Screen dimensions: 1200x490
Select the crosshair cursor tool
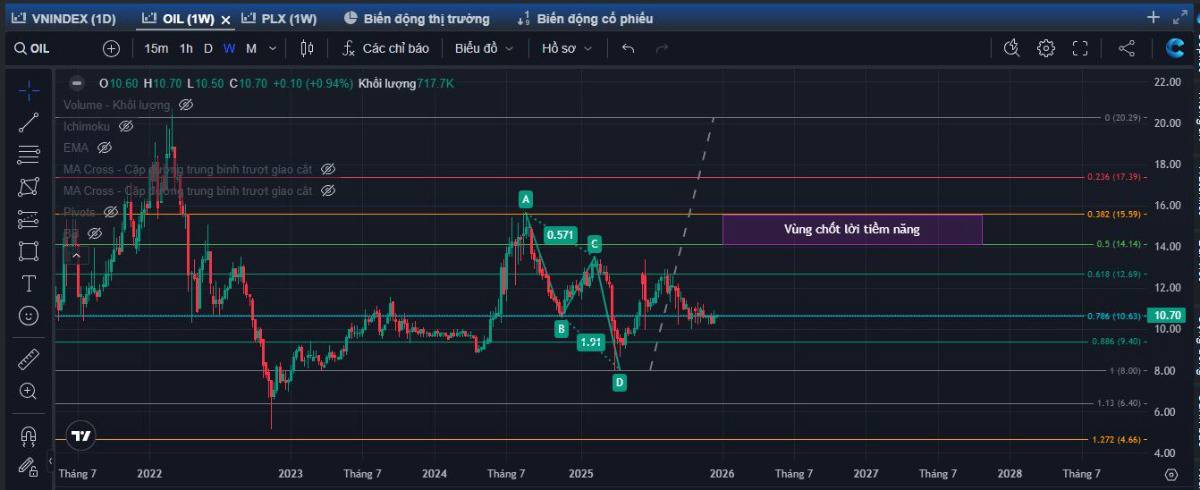(28, 91)
